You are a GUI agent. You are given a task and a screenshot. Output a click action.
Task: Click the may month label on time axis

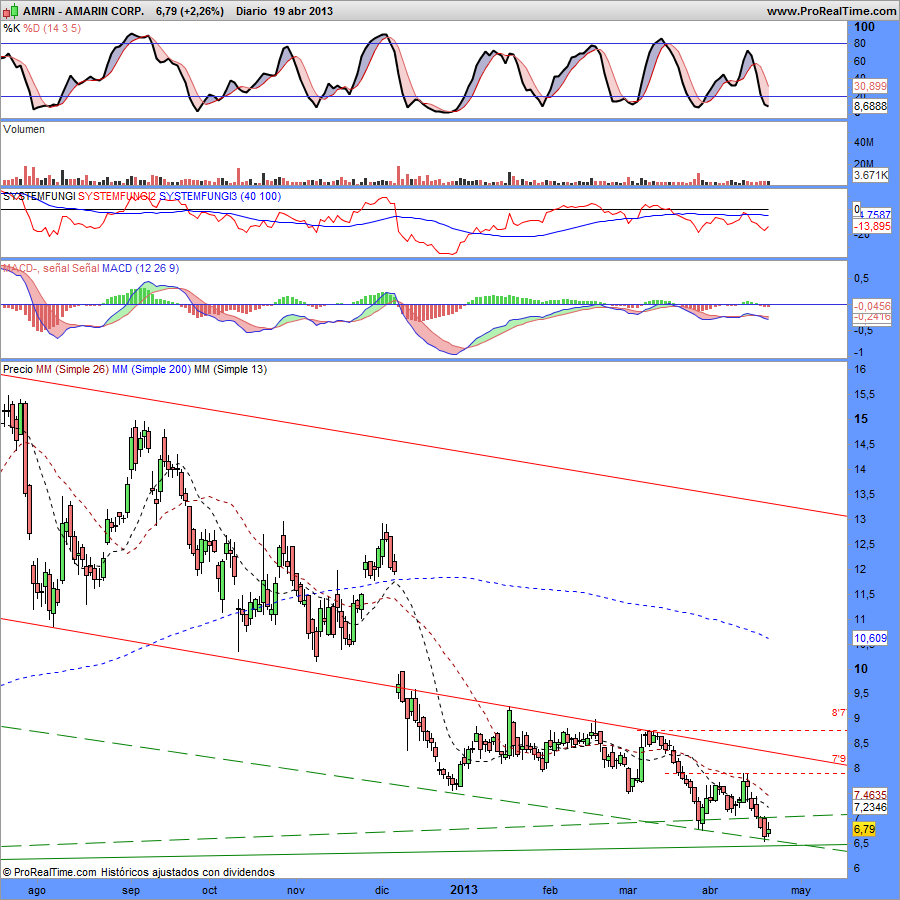pyautogui.click(x=801, y=891)
